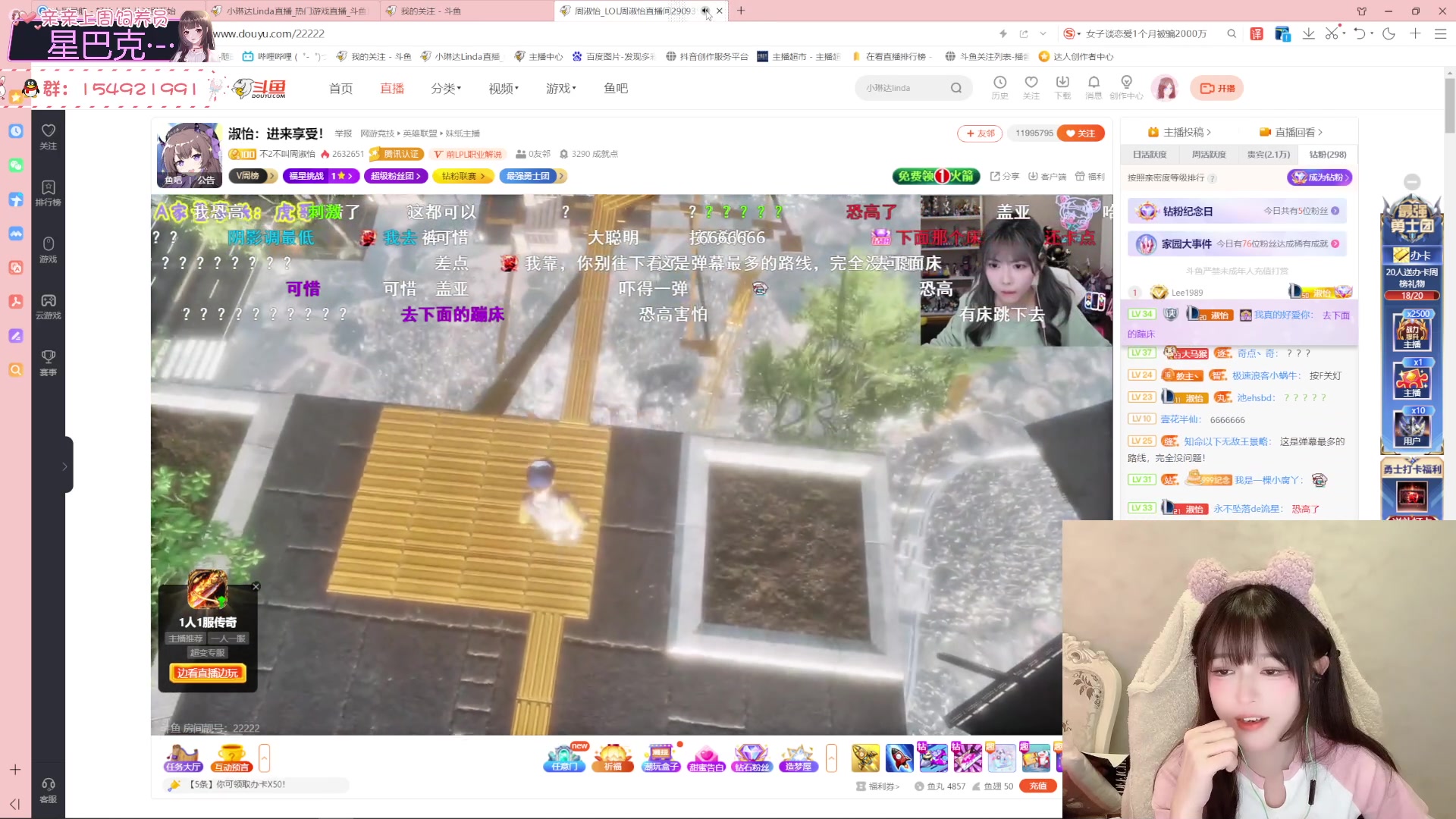Close the 1人1服传奇 ad popup
The image size is (1456, 819).
pyautogui.click(x=256, y=586)
